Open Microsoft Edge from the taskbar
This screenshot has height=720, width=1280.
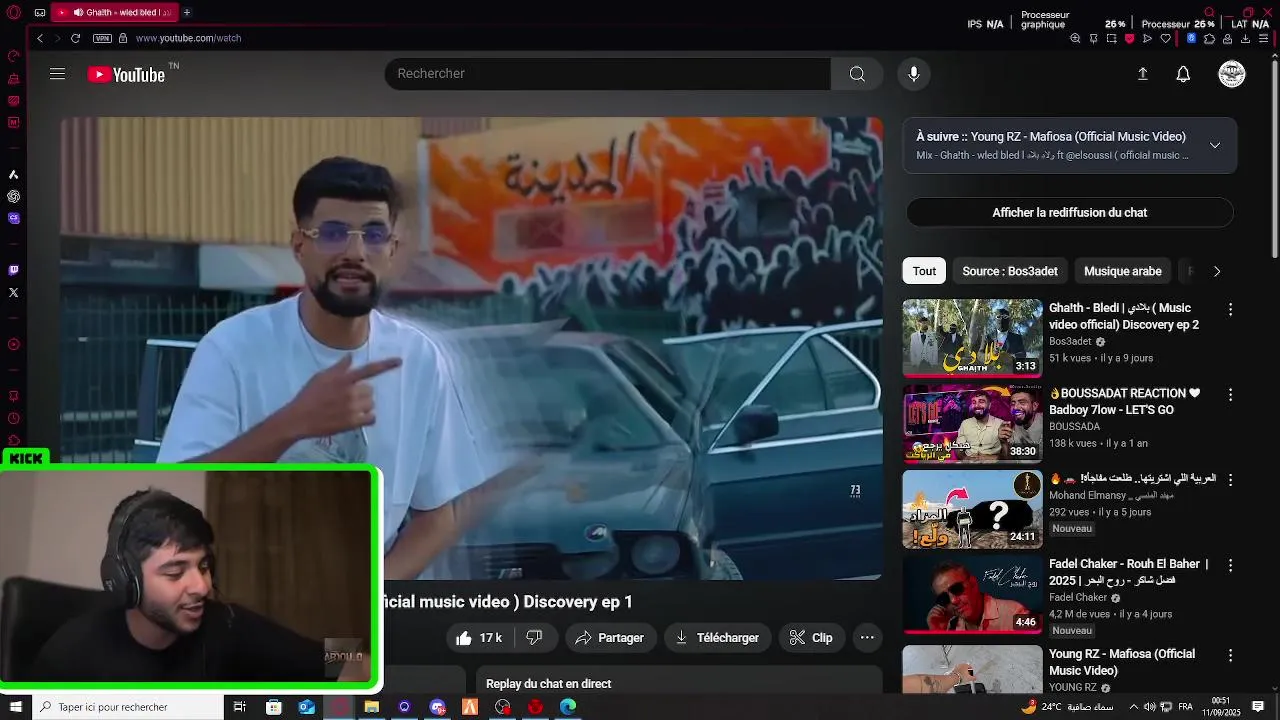568,707
